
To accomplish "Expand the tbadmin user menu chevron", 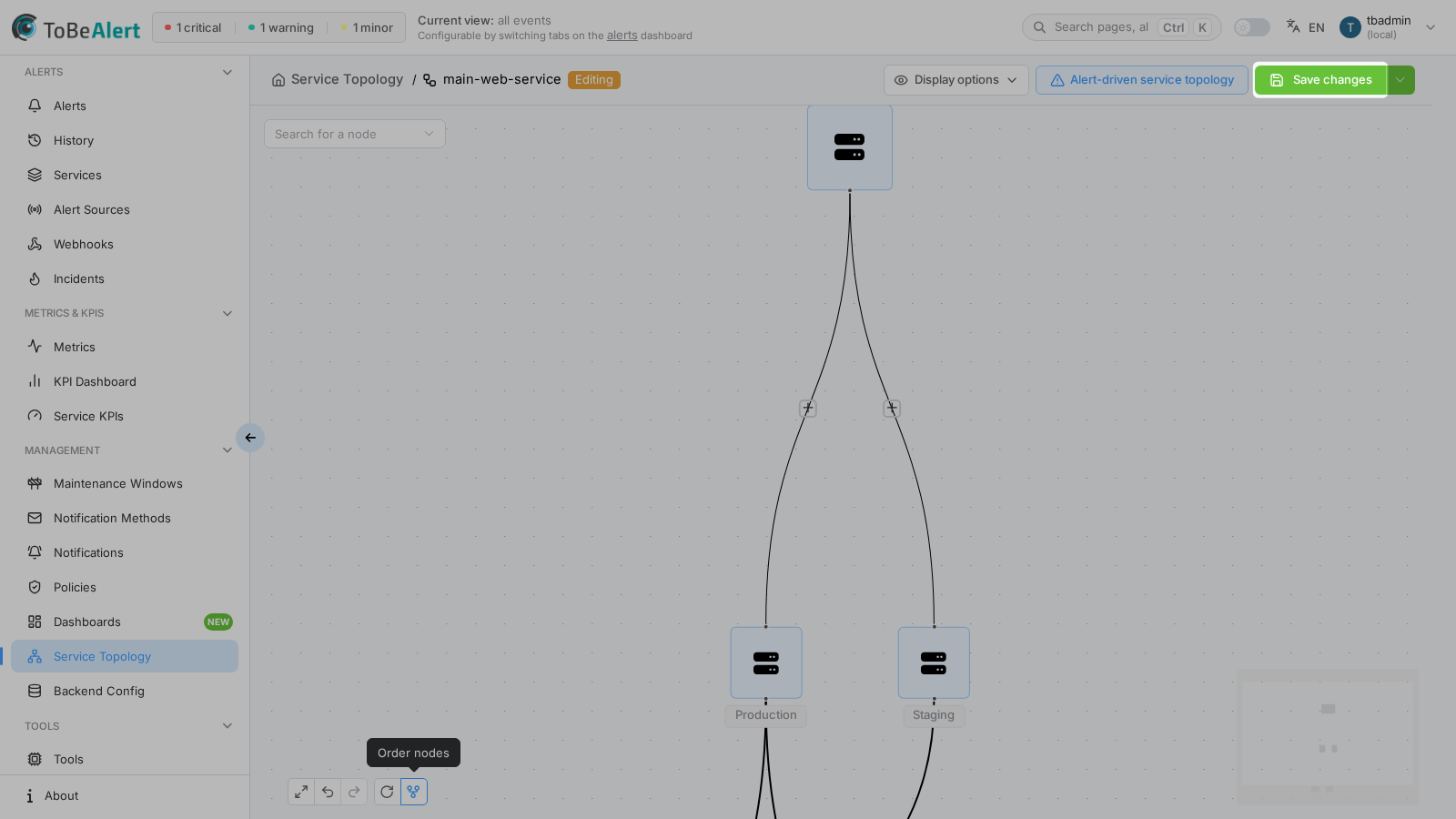I will [x=1431, y=27].
